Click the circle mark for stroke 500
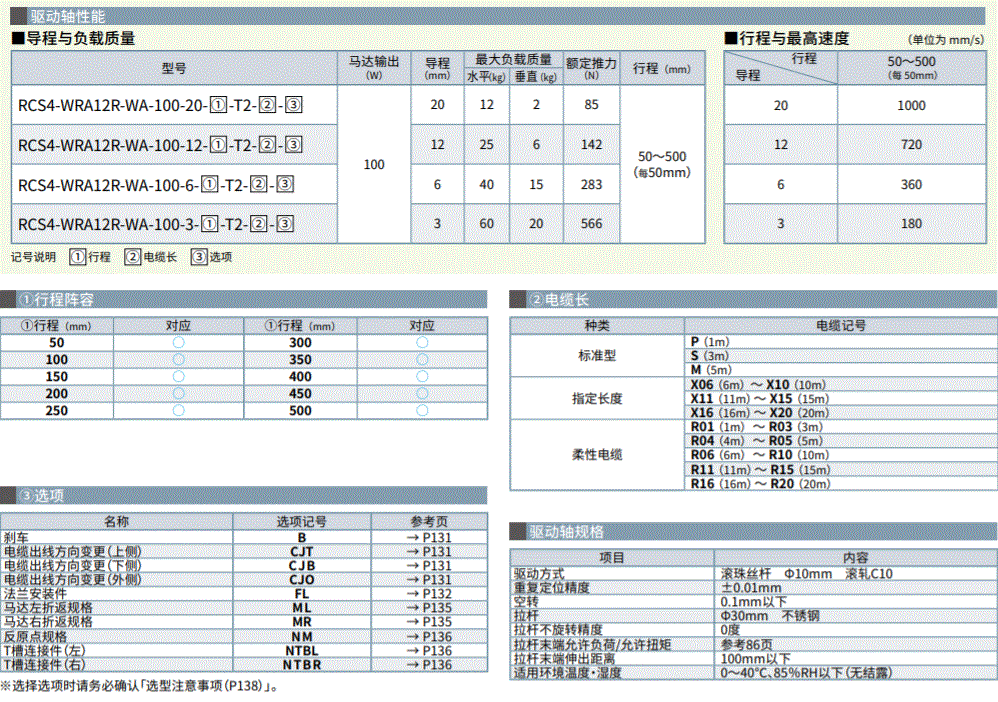The height and width of the screenshot is (702, 998). (x=422, y=411)
